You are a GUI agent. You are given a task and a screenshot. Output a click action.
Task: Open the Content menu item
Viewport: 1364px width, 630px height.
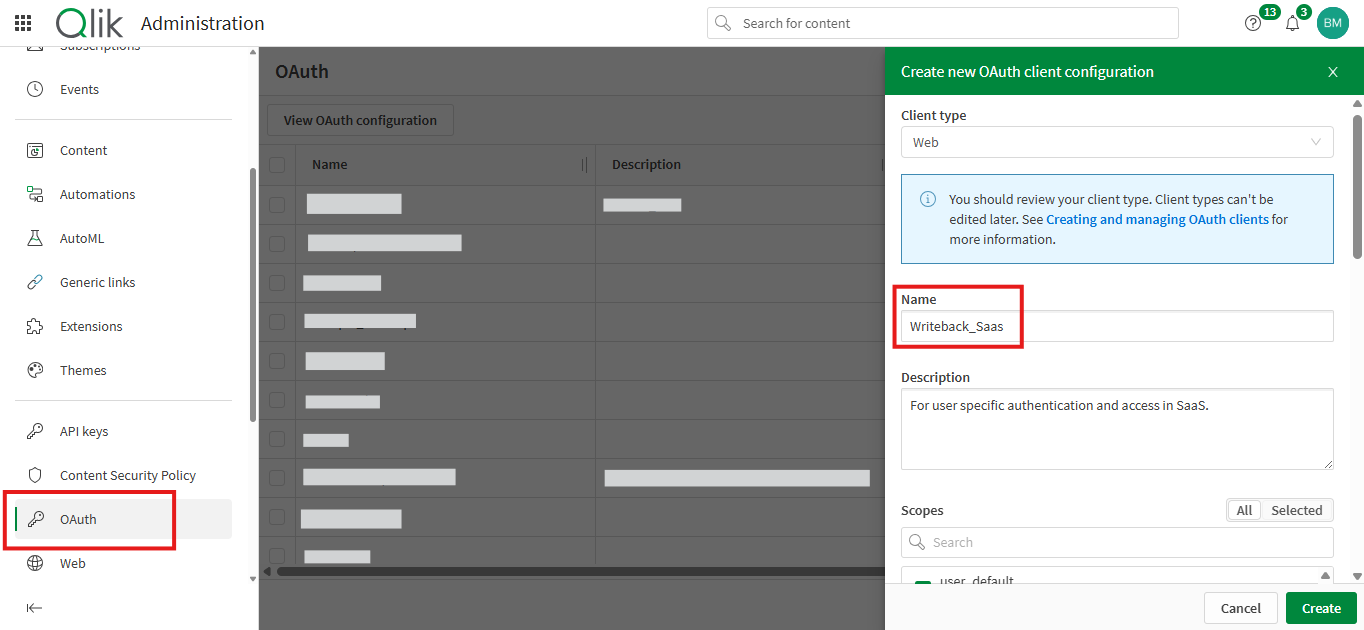83,150
